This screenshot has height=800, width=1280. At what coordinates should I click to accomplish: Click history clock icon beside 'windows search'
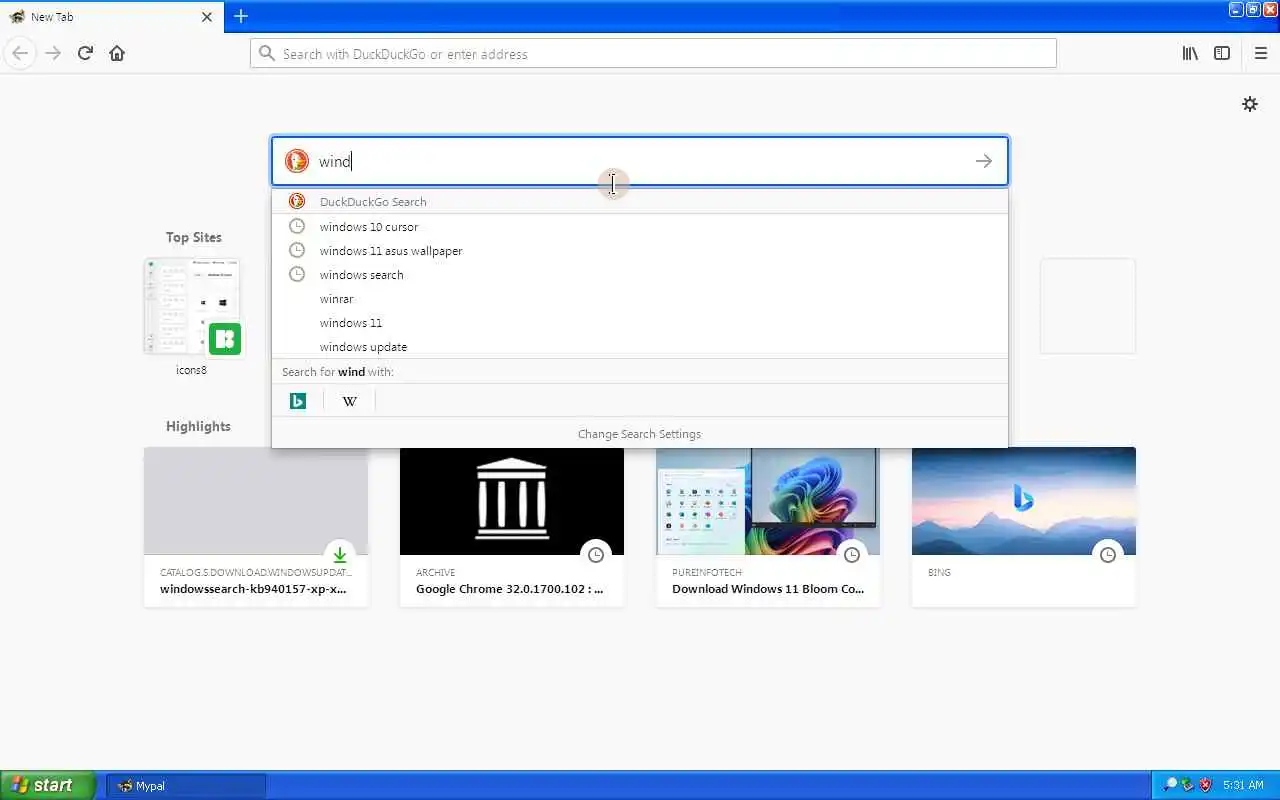coord(297,274)
